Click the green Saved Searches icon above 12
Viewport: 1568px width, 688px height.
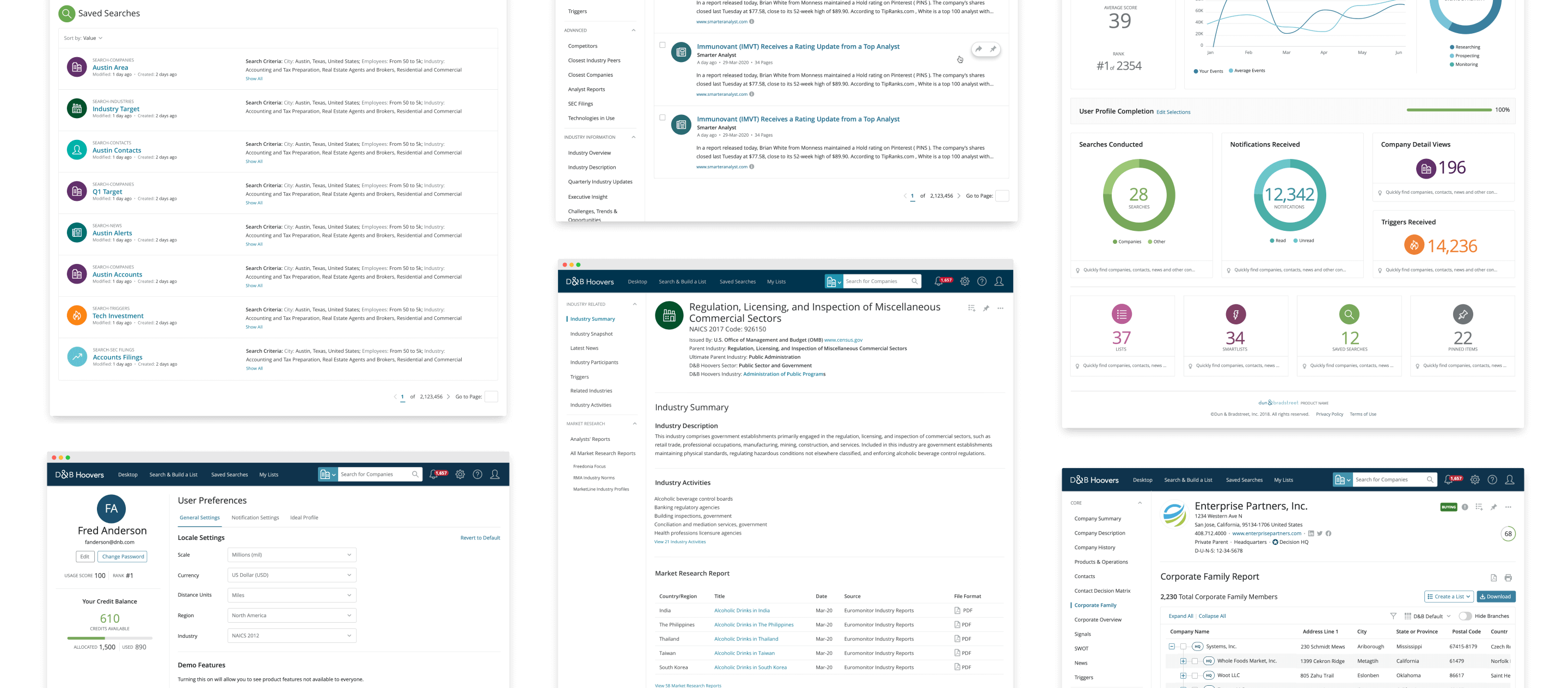coord(1349,315)
